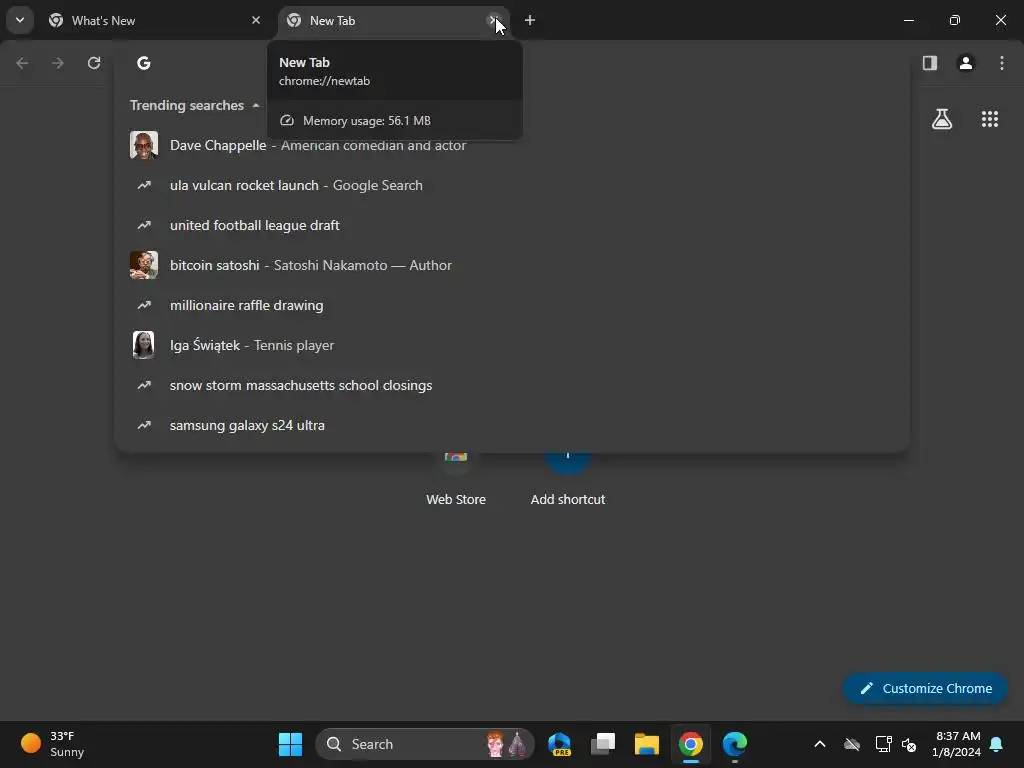Close the New Tab tab
Image resolution: width=1024 pixels, height=768 pixels.
494,20
